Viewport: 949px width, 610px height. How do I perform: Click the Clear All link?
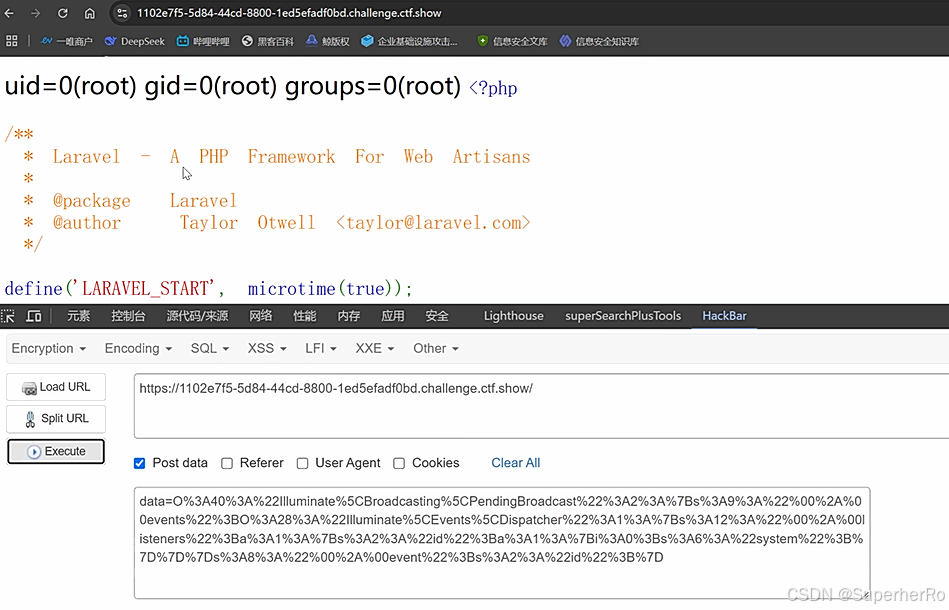click(x=516, y=463)
